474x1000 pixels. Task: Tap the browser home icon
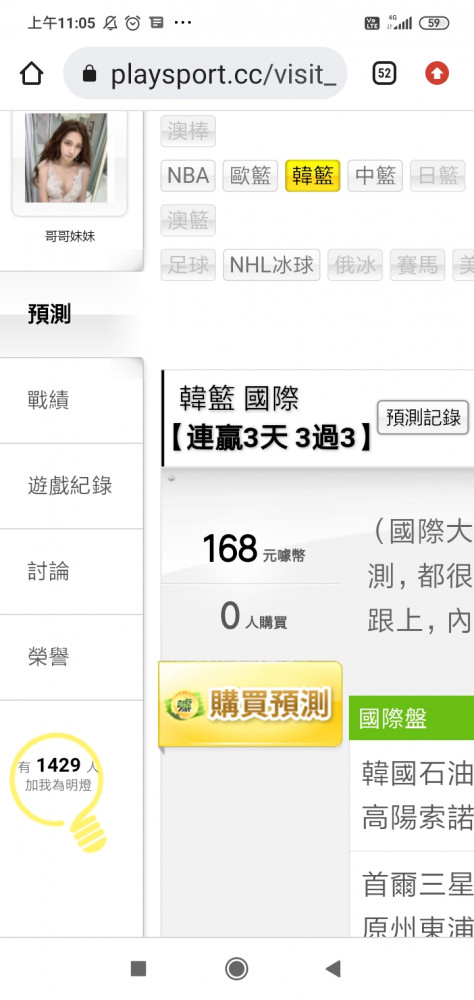tap(31, 74)
